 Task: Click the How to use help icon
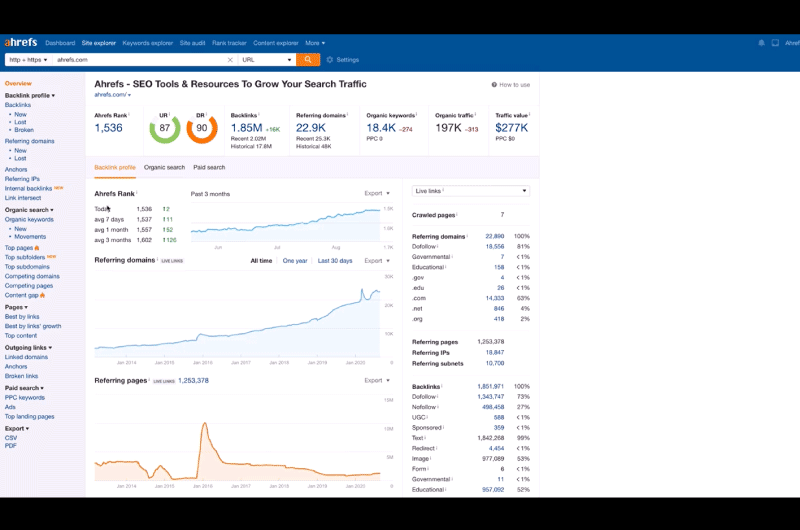494,85
